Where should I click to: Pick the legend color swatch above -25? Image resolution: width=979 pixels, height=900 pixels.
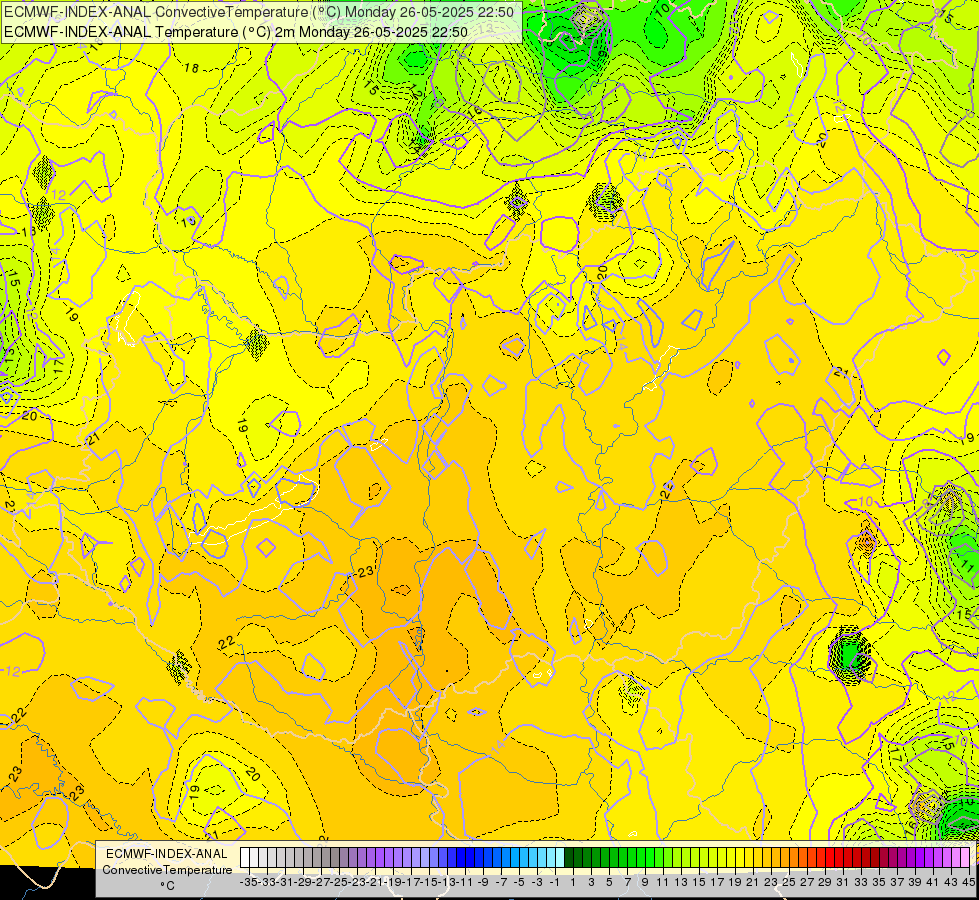(x=335, y=857)
